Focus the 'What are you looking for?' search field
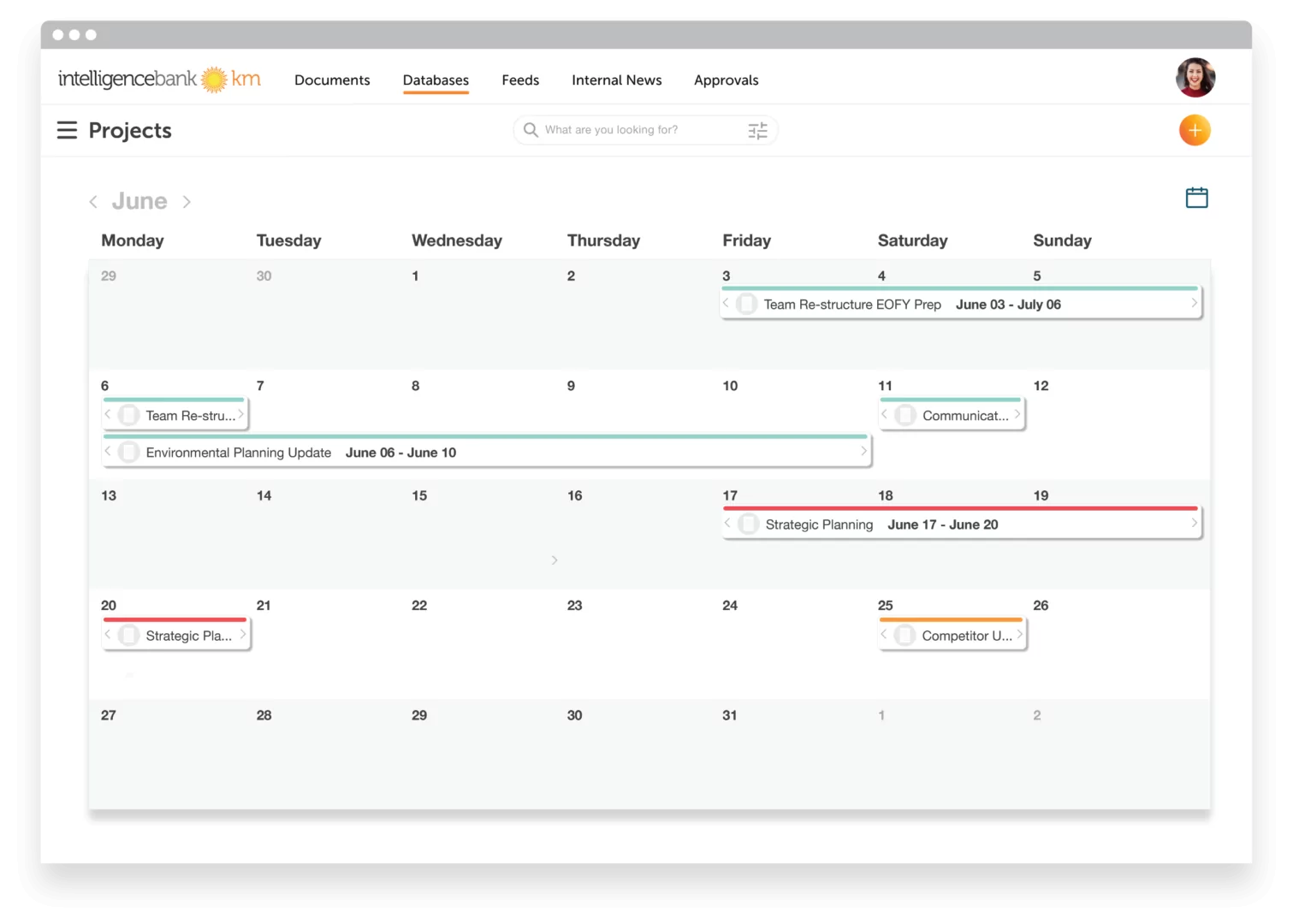 pos(644,130)
